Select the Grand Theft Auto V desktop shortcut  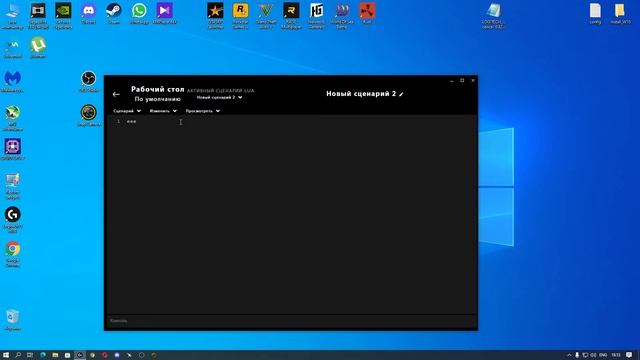point(266,16)
